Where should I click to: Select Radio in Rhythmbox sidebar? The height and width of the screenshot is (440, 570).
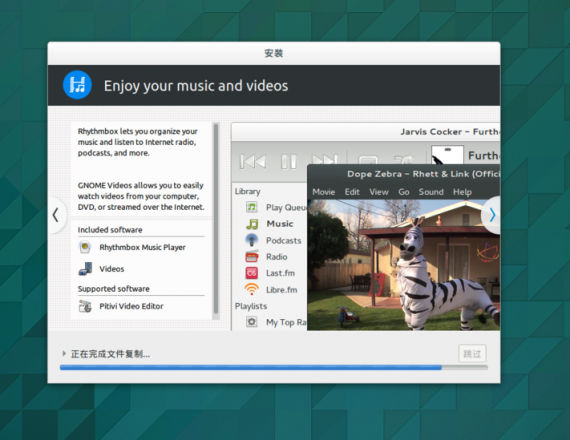tap(276, 257)
